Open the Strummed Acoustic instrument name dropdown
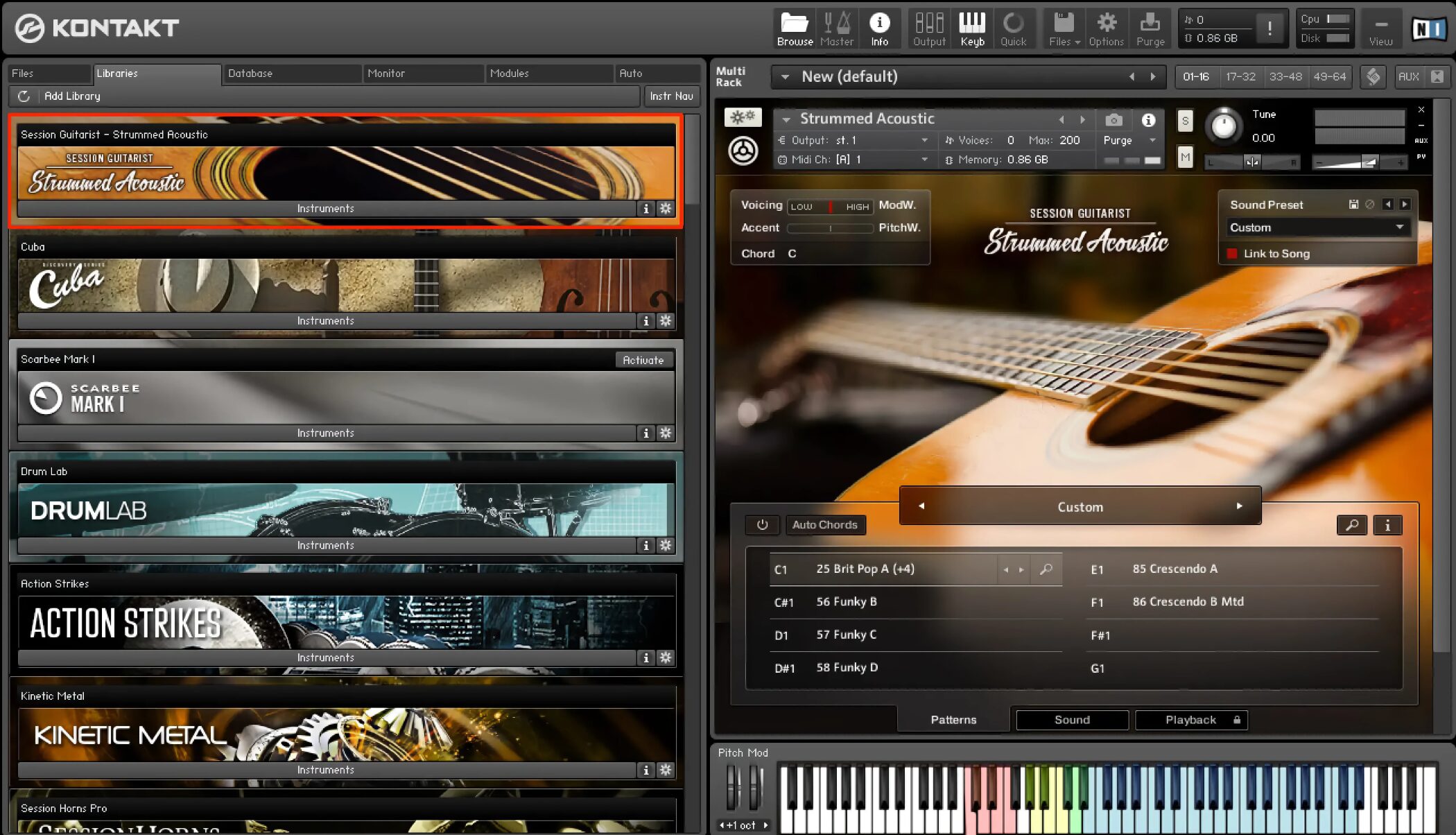This screenshot has height=835, width=1456. pos(786,119)
